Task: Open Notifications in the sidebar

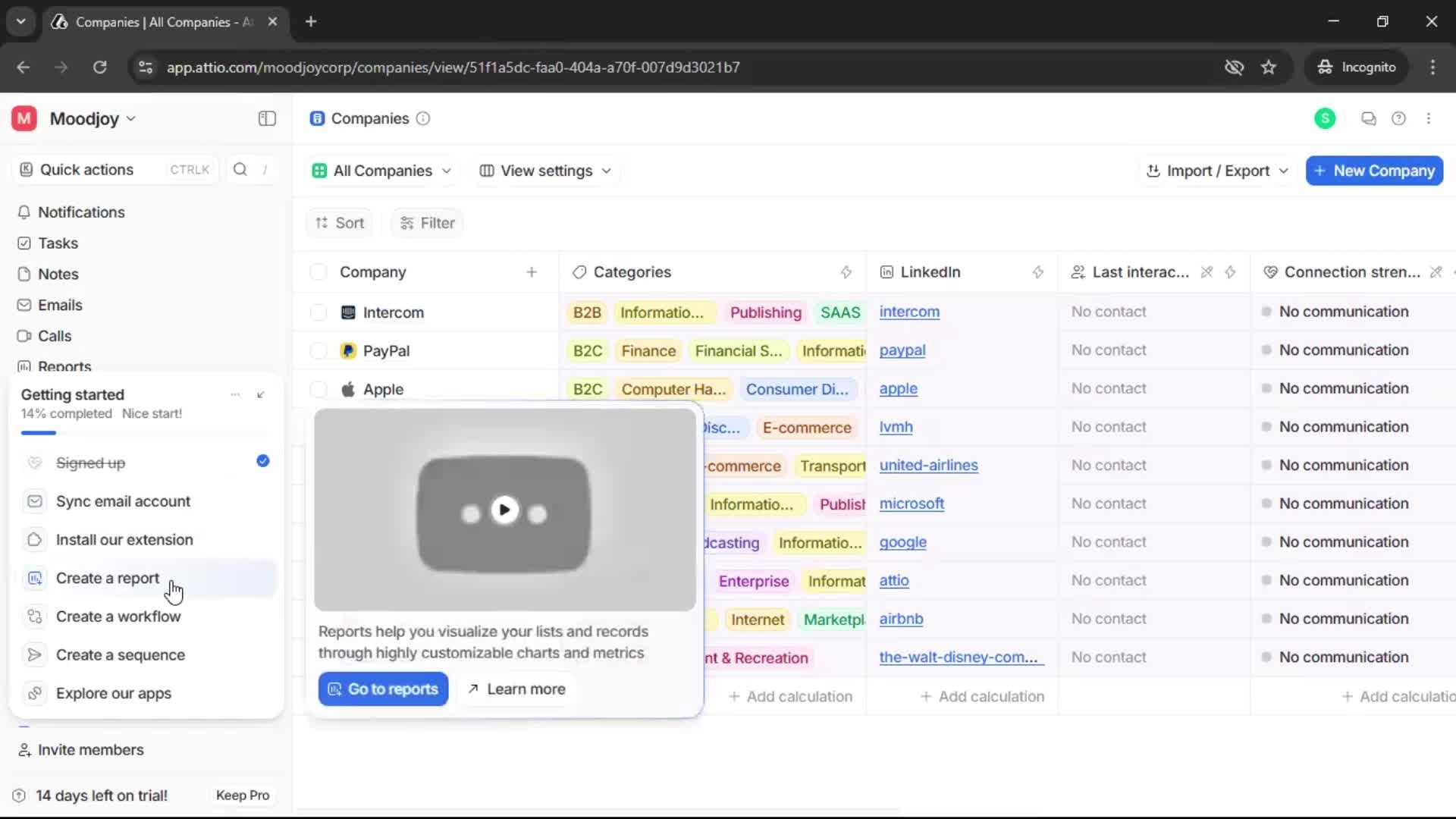Action: (x=81, y=212)
